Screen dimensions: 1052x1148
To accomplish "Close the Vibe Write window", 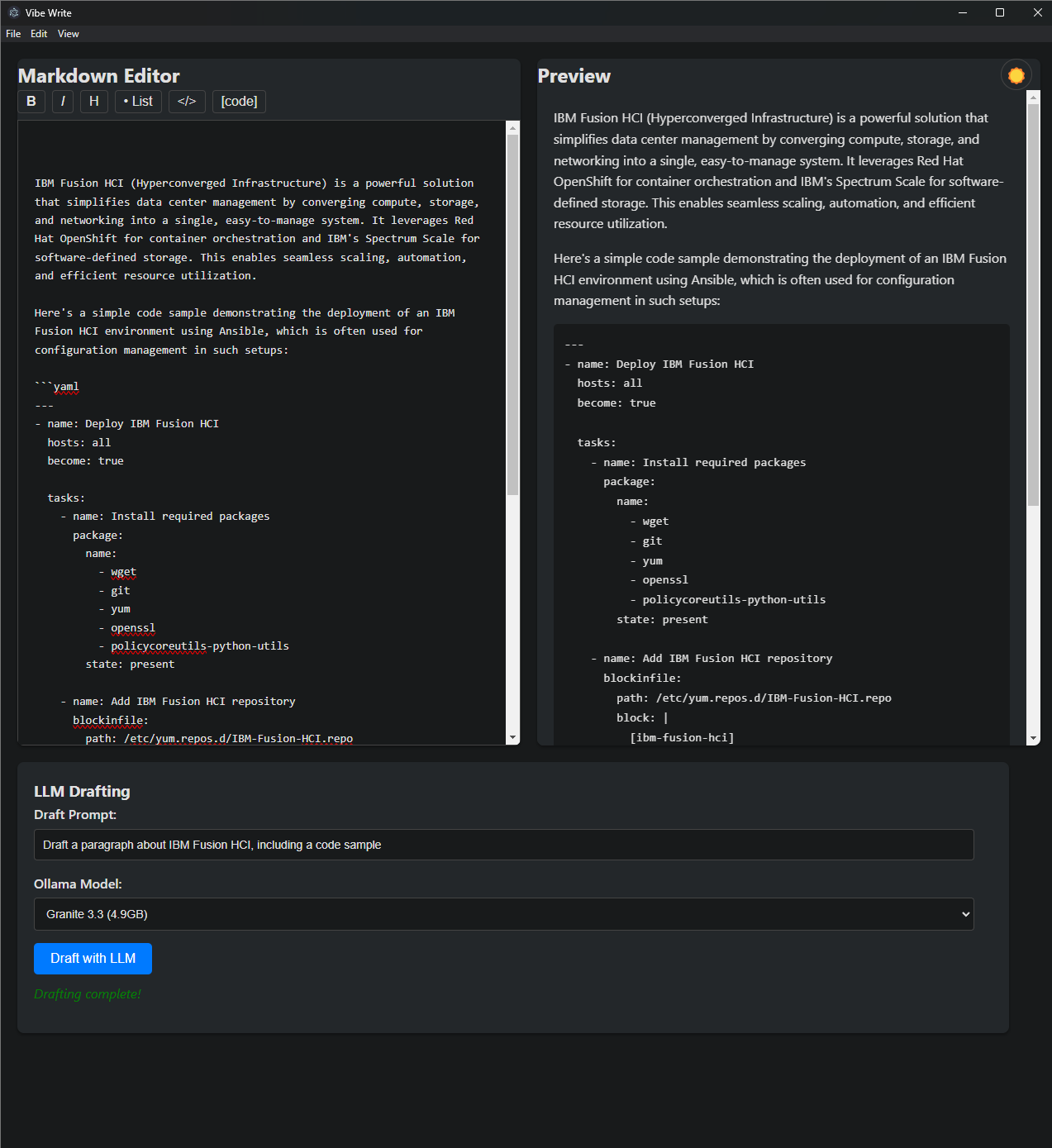I will (1037, 12).
